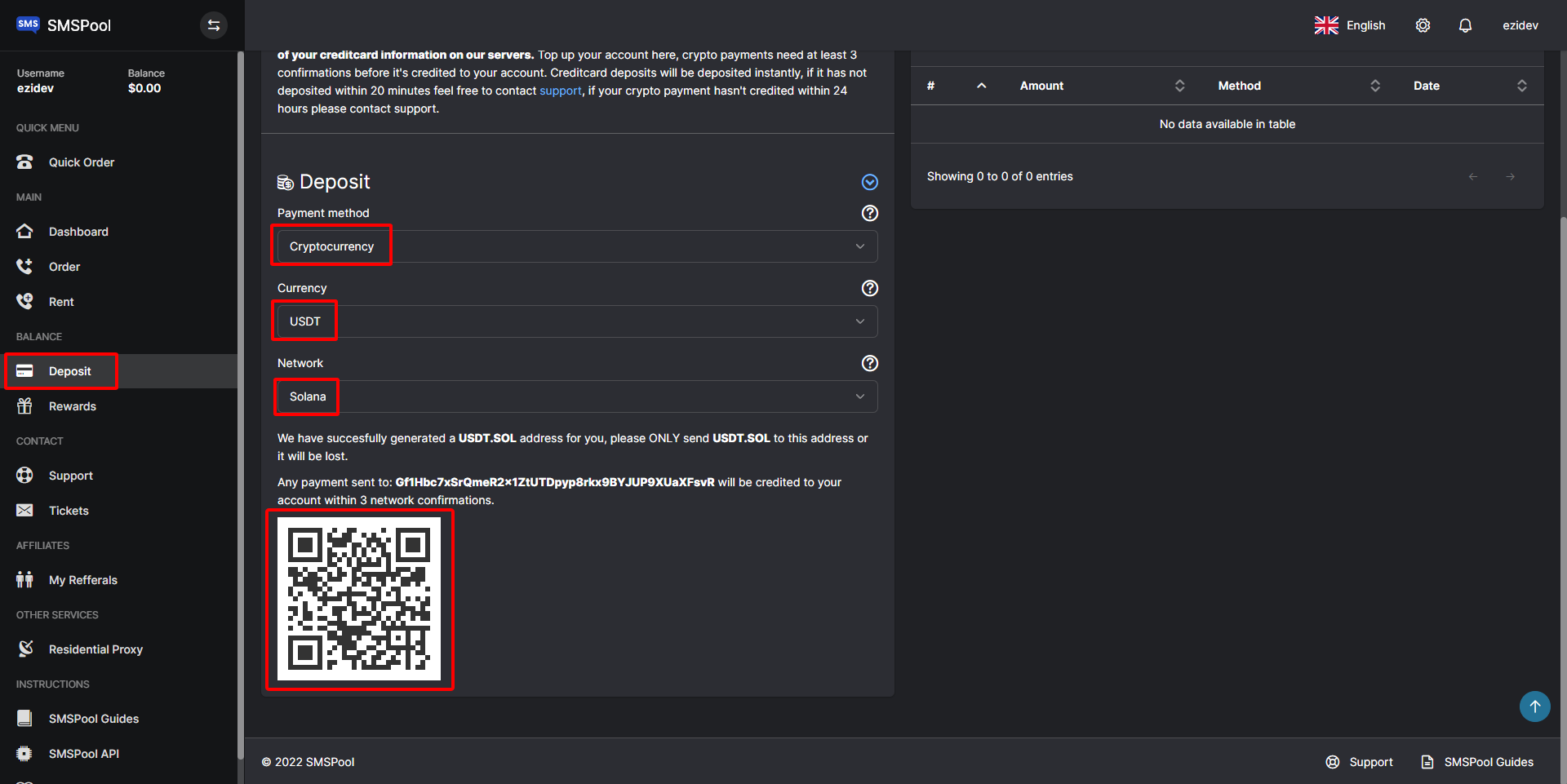Click the Order phone icon

[x=24, y=266]
